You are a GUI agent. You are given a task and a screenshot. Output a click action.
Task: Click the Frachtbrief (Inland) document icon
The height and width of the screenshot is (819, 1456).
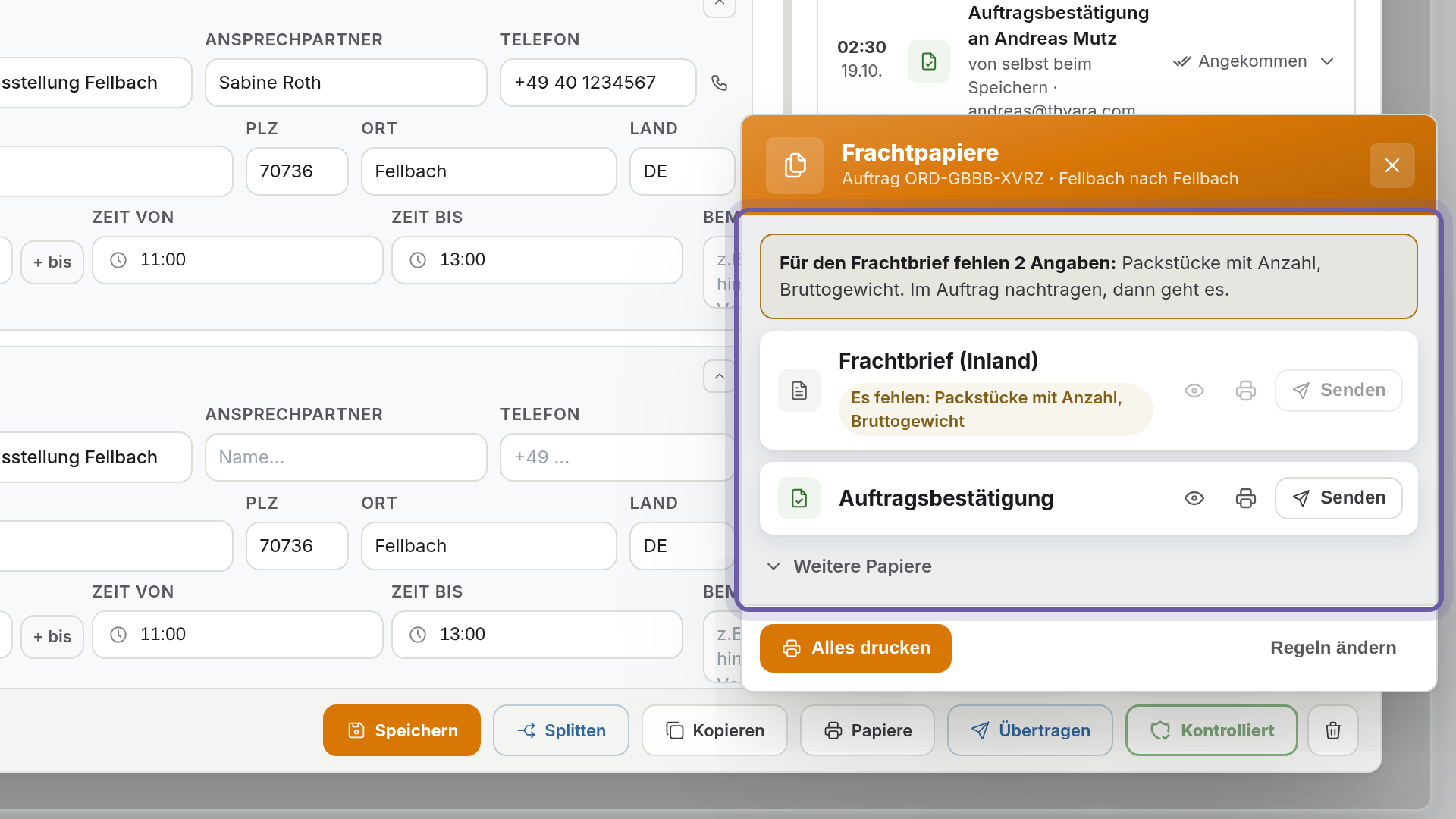(799, 391)
